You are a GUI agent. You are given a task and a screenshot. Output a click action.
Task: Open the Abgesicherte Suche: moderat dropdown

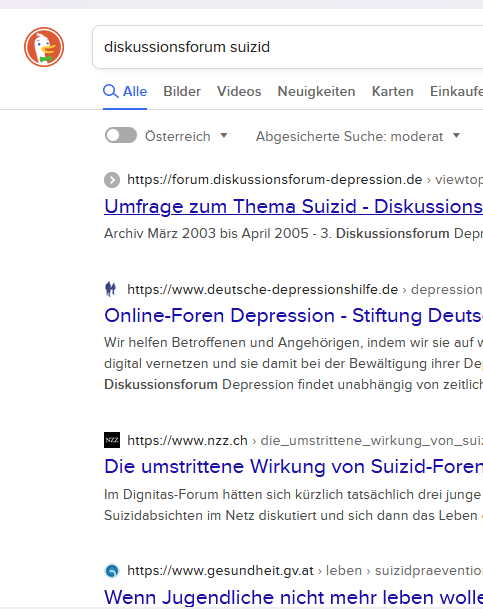pos(358,136)
